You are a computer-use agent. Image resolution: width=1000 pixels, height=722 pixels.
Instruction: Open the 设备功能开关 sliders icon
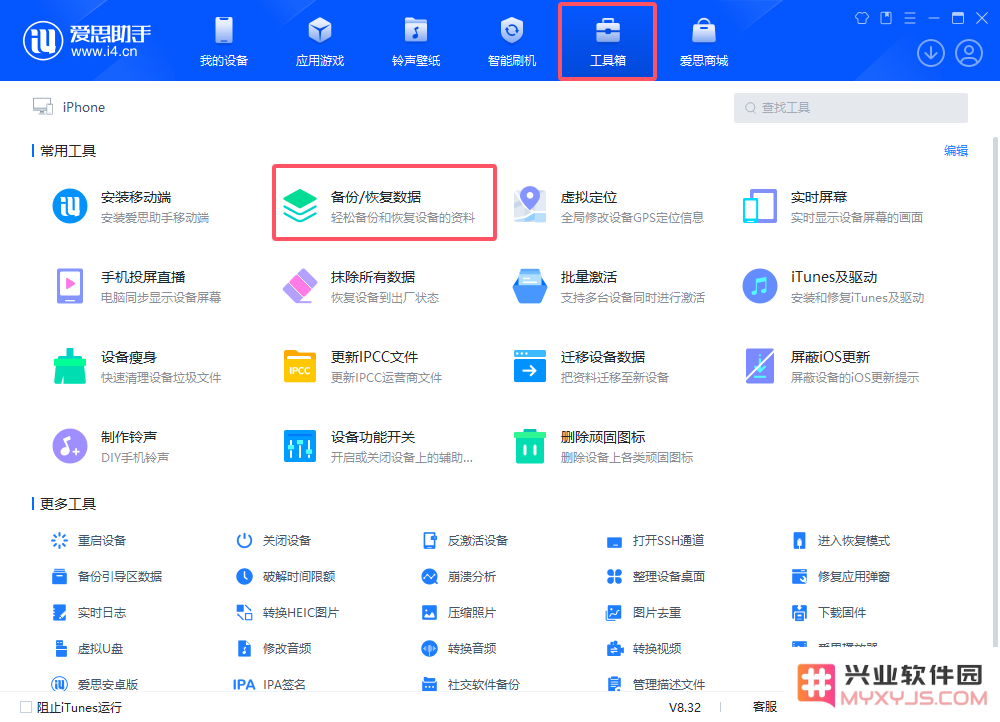pos(300,446)
